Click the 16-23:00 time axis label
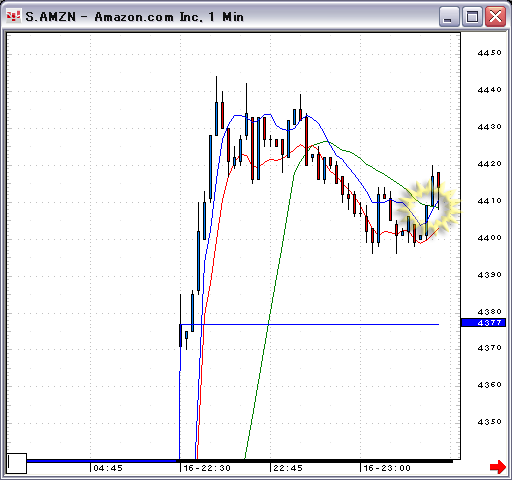 pyautogui.click(x=387, y=468)
